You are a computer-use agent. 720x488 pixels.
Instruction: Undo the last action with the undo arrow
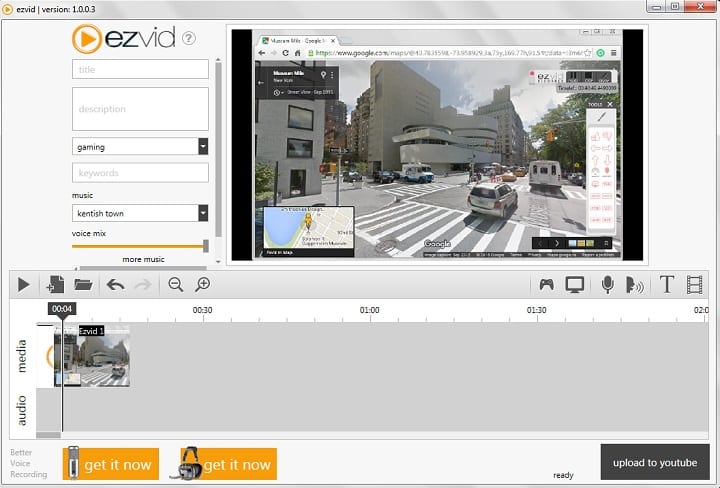115,285
